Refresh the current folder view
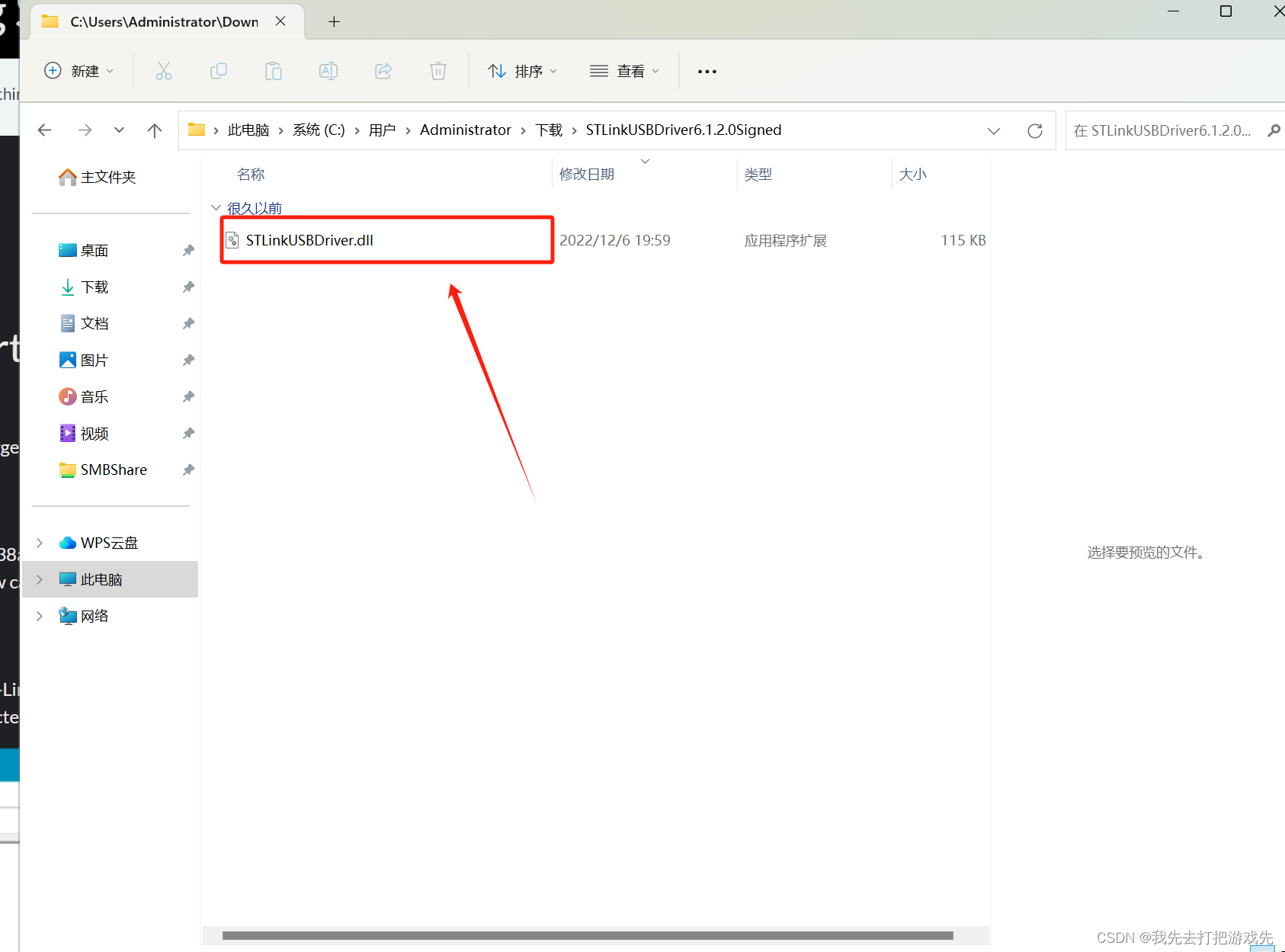The height and width of the screenshot is (952, 1285). click(x=1035, y=130)
